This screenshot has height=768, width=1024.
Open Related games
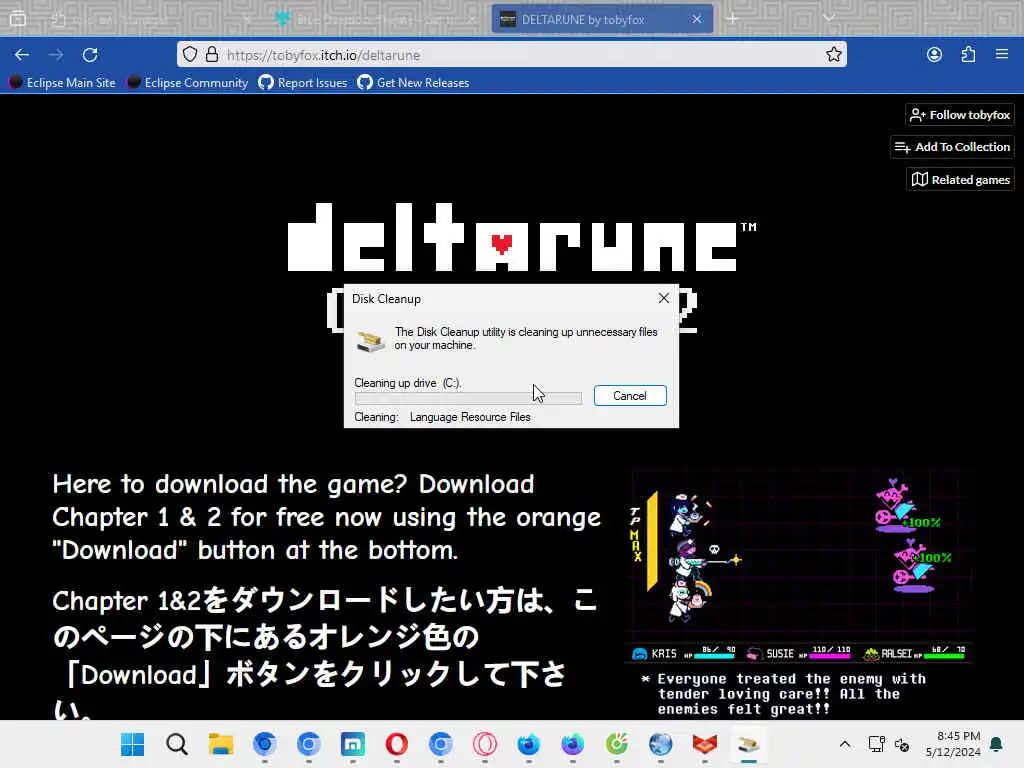click(961, 180)
